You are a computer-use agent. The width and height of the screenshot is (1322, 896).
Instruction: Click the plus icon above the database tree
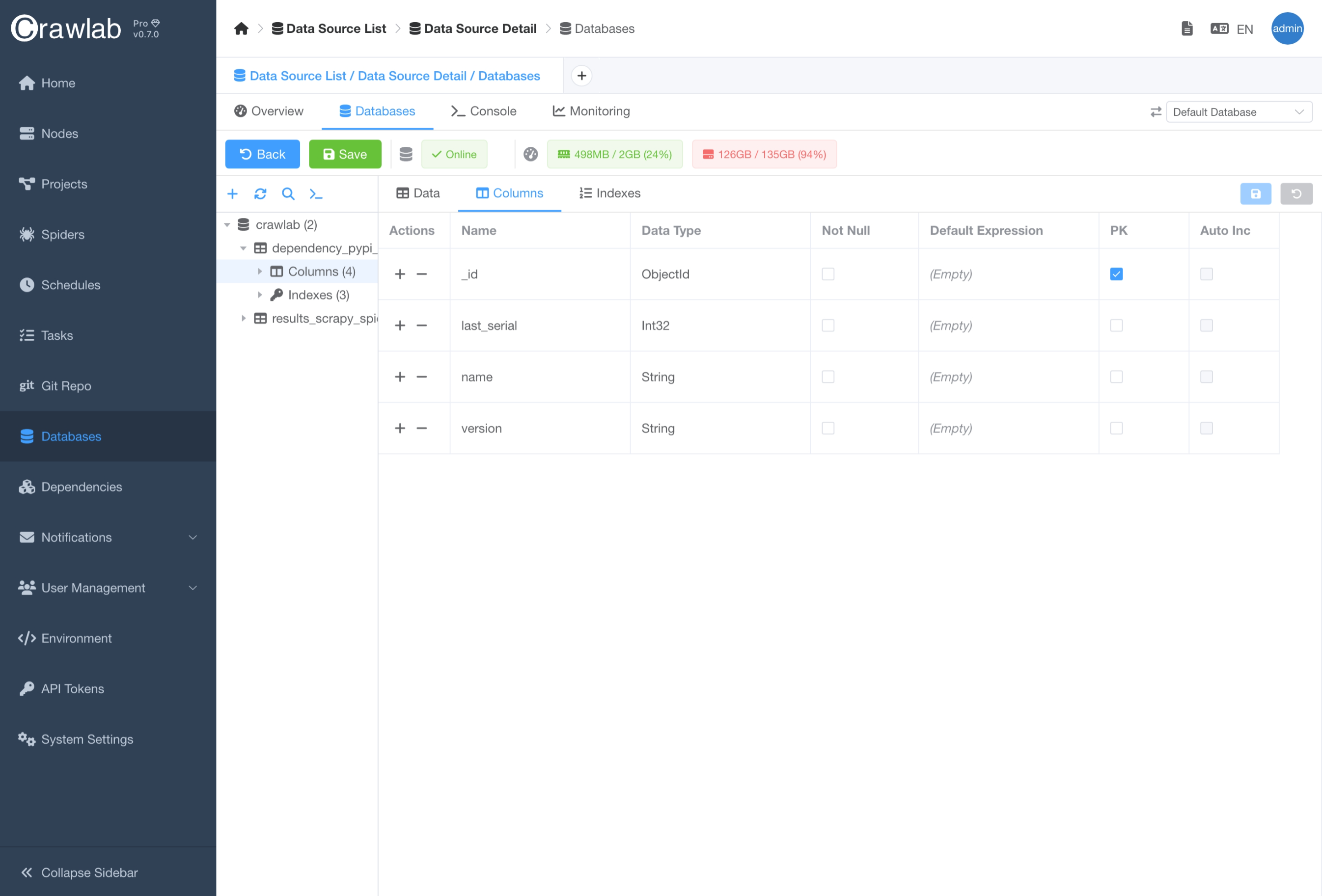click(x=233, y=193)
